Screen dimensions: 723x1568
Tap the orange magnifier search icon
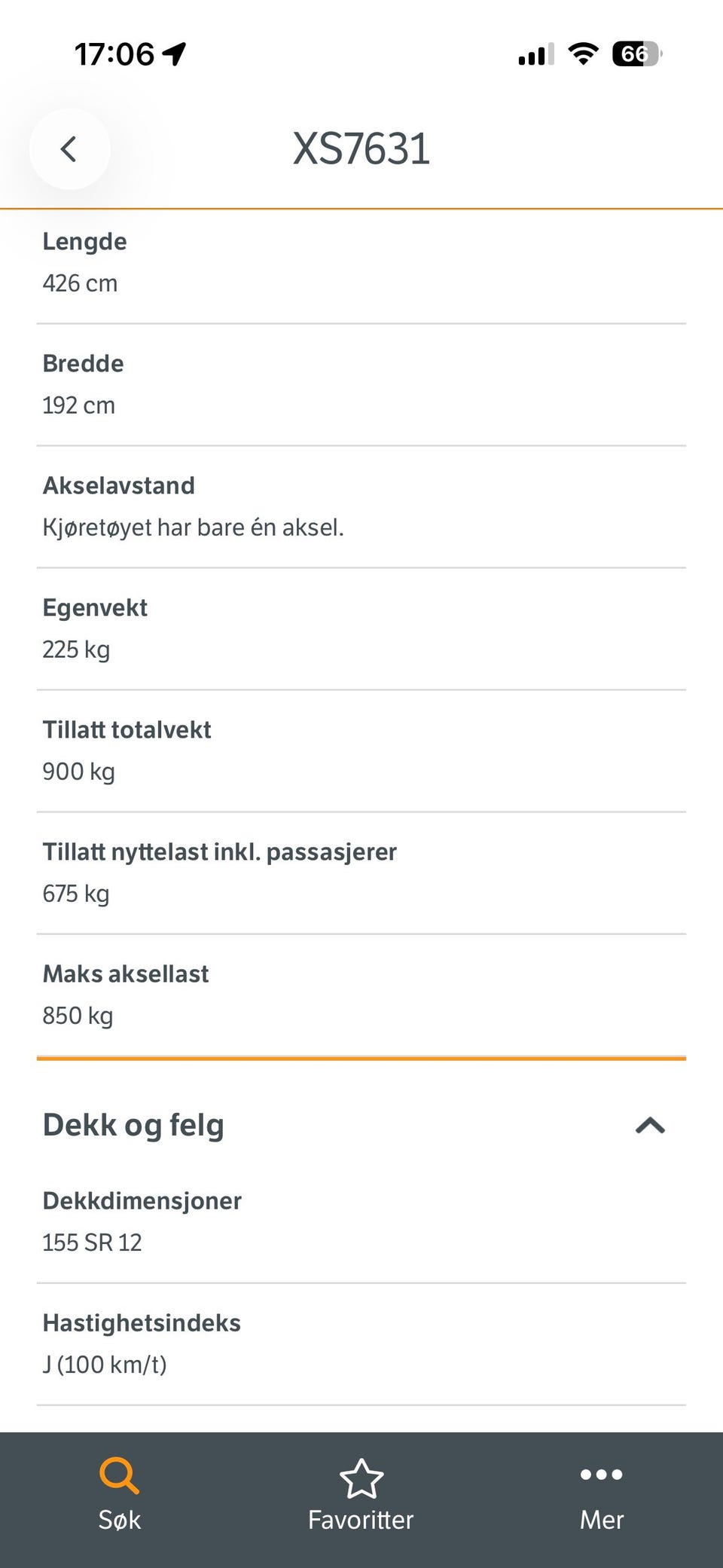pos(119,1475)
